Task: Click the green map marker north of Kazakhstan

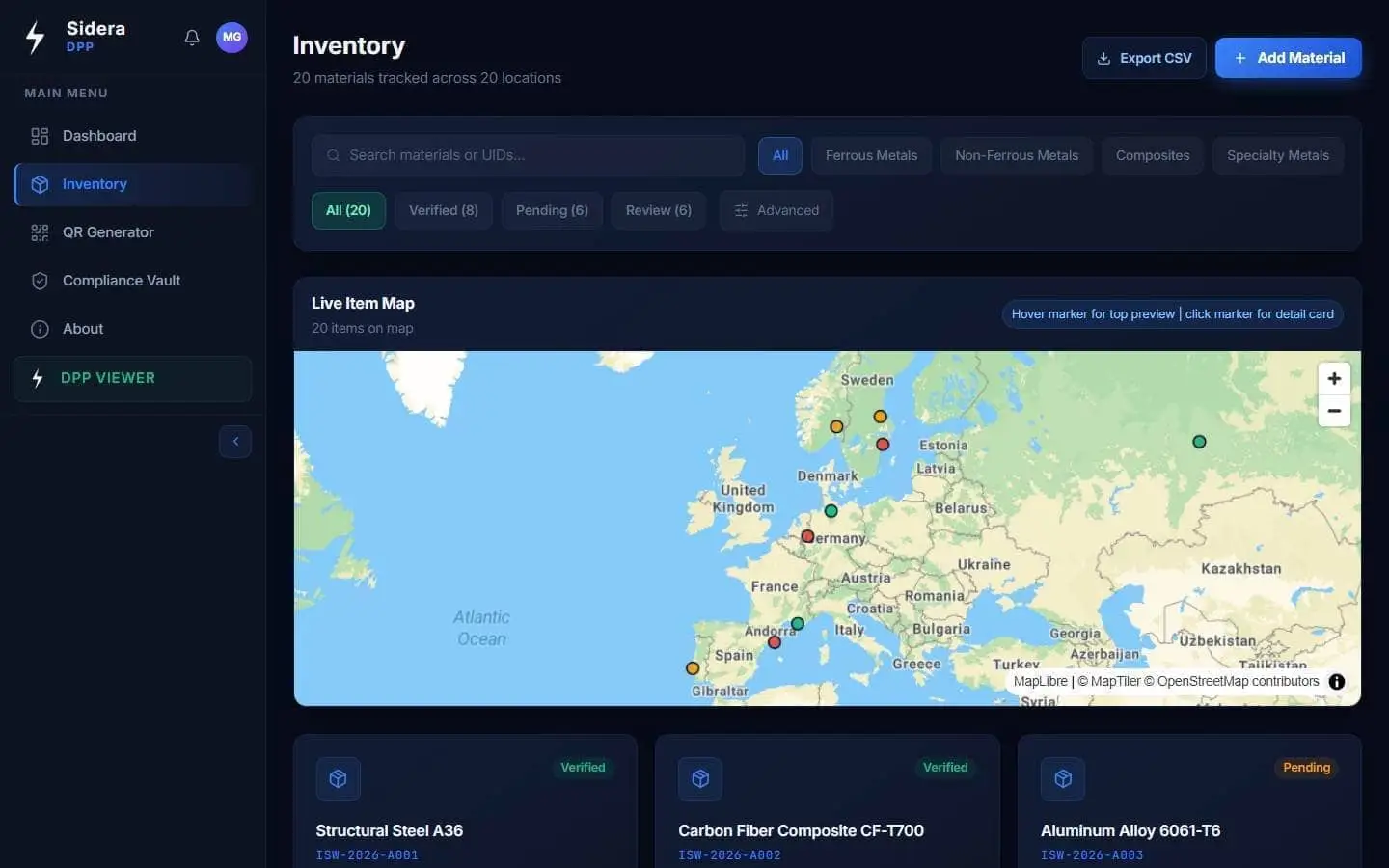Action: pyautogui.click(x=1199, y=442)
